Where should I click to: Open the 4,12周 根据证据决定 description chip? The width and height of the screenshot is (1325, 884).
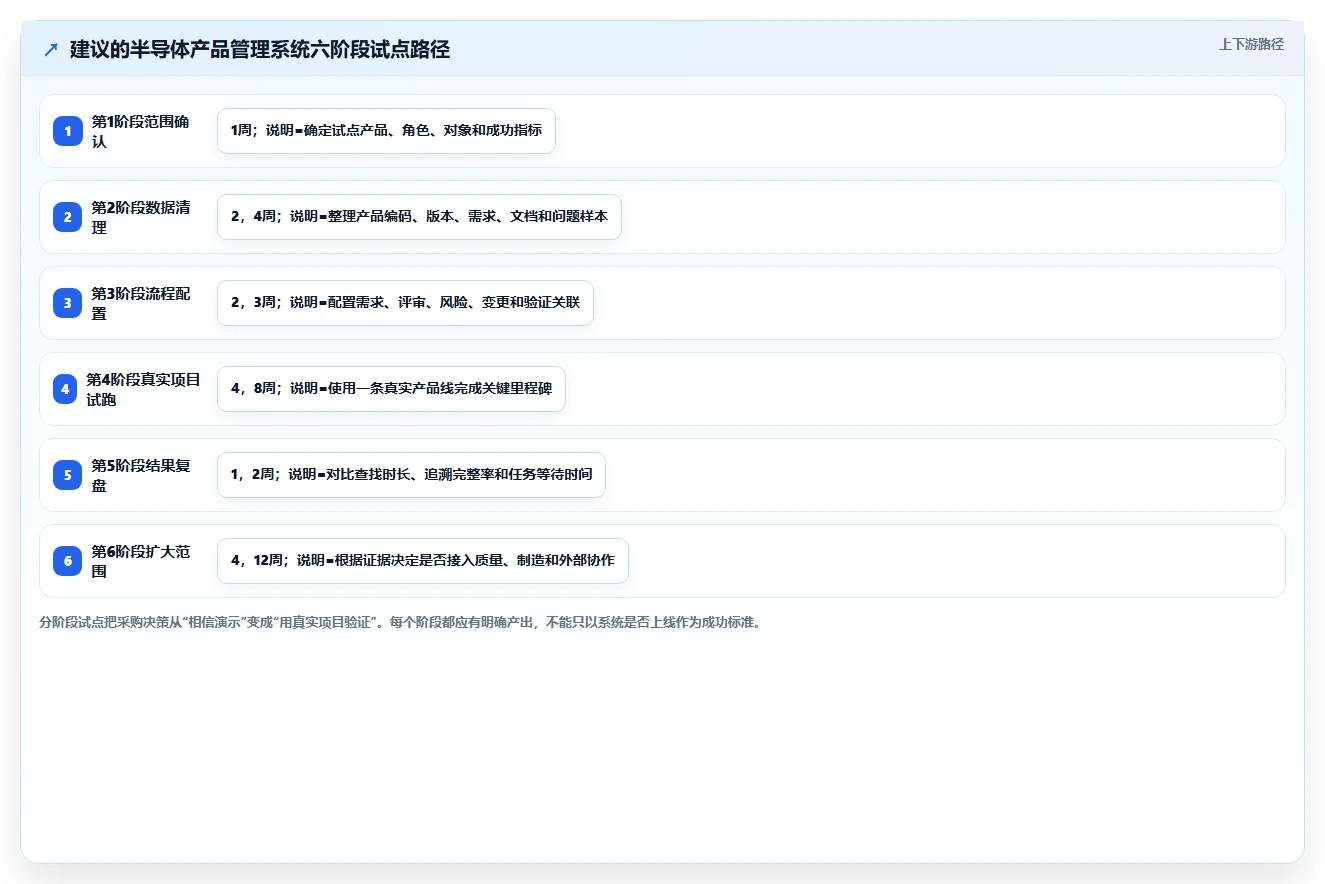[422, 561]
